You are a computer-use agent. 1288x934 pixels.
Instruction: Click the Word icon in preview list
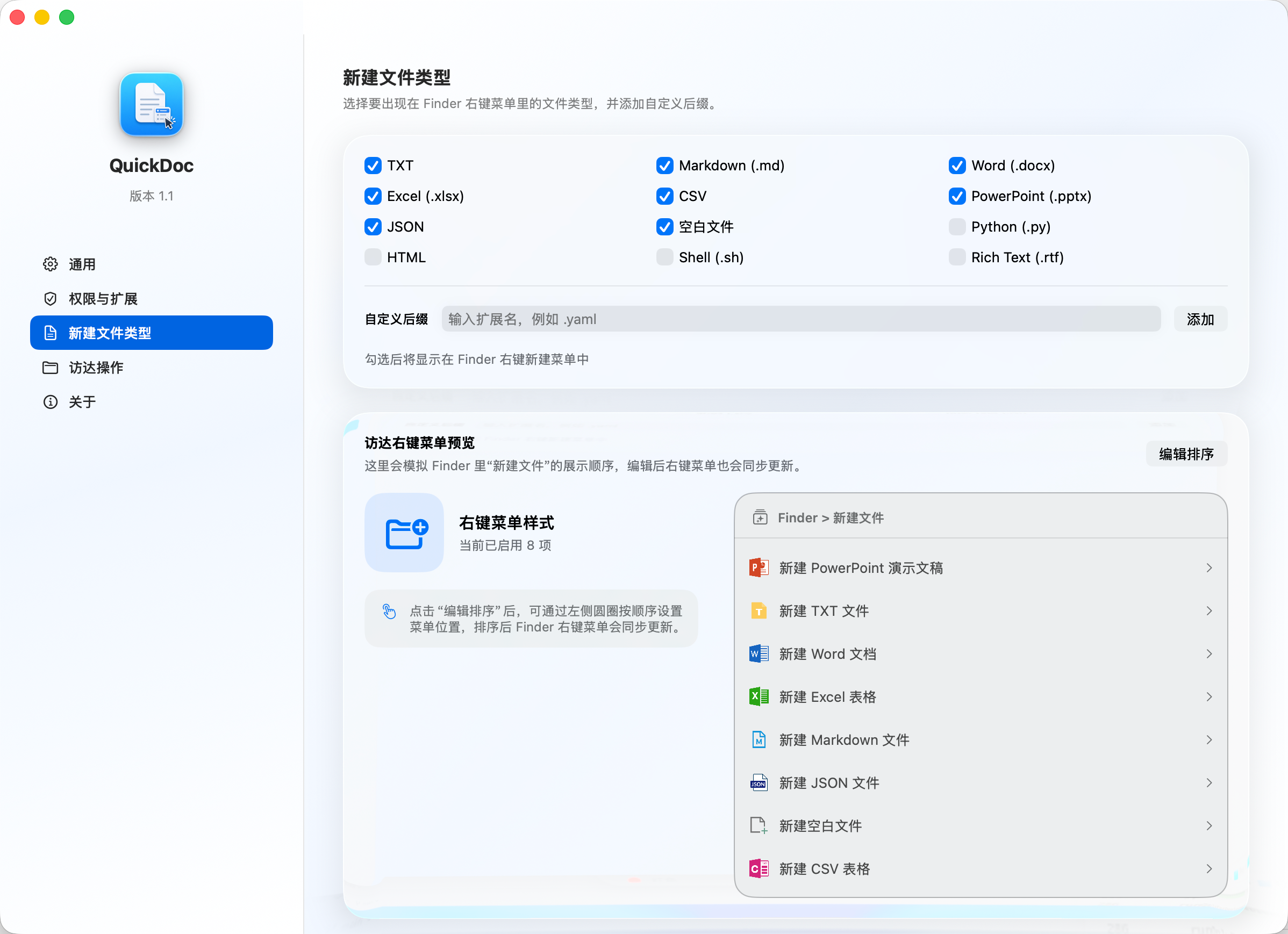tap(759, 654)
